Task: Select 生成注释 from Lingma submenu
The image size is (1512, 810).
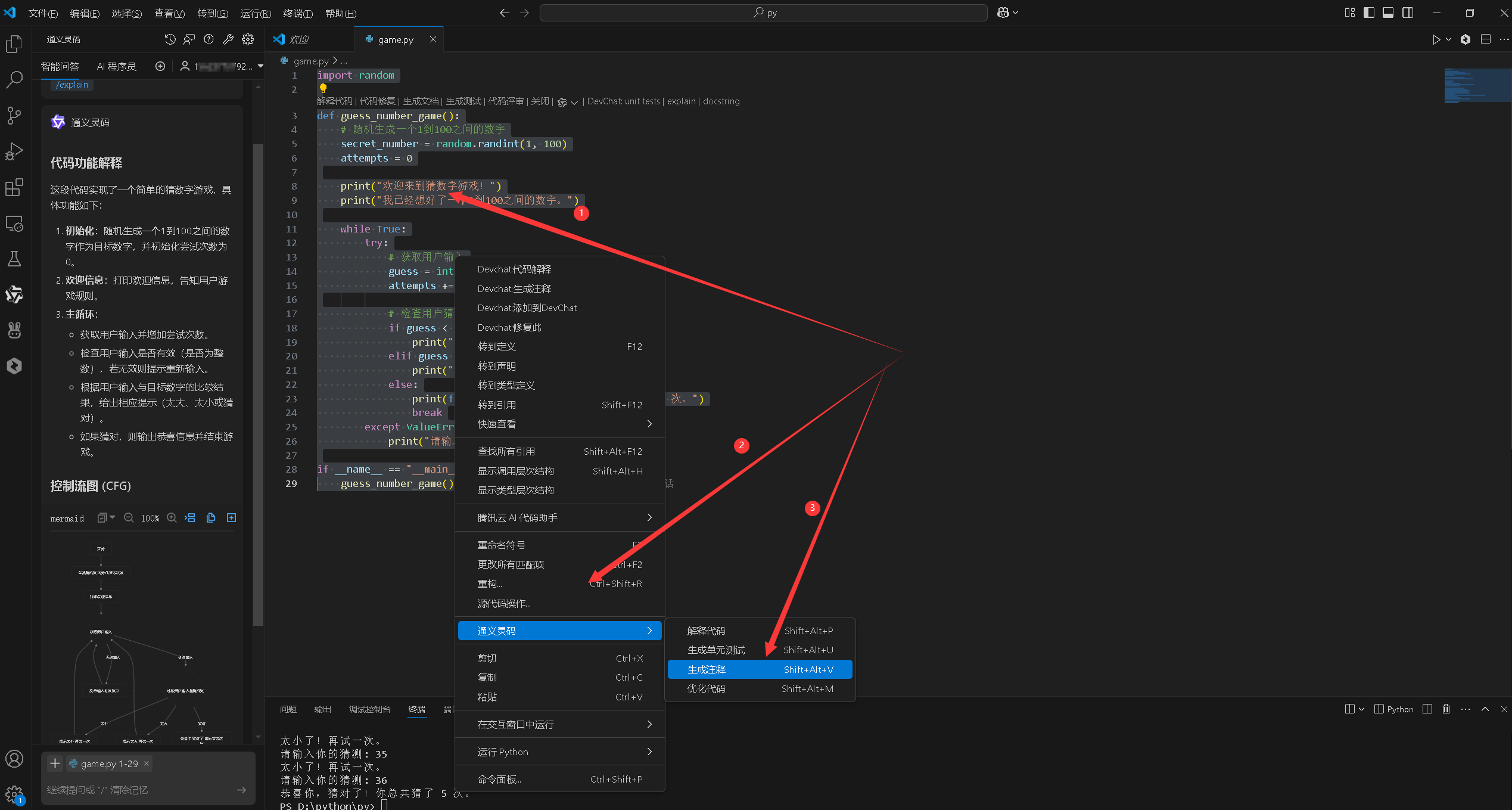Action: 760,669
